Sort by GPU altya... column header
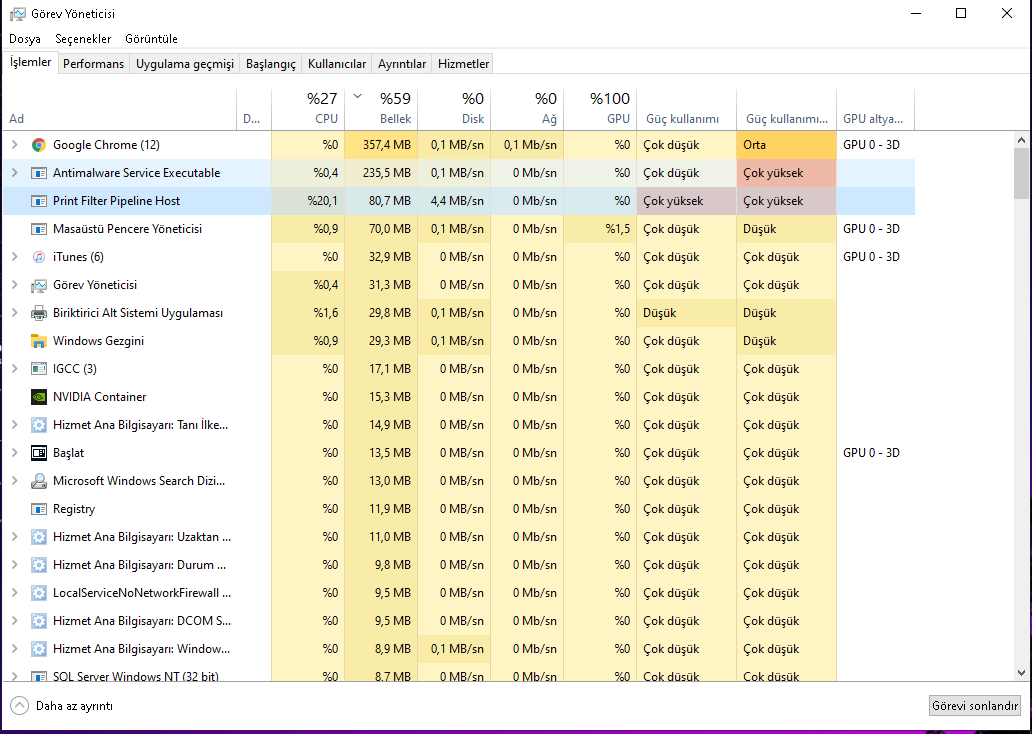Image resolution: width=1032 pixels, height=734 pixels. pos(875,109)
